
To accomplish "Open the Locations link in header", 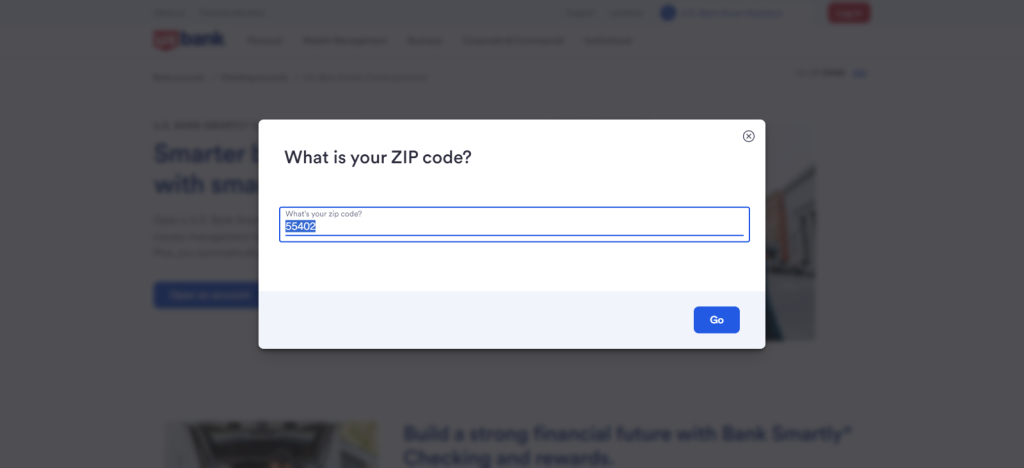I will point(626,13).
